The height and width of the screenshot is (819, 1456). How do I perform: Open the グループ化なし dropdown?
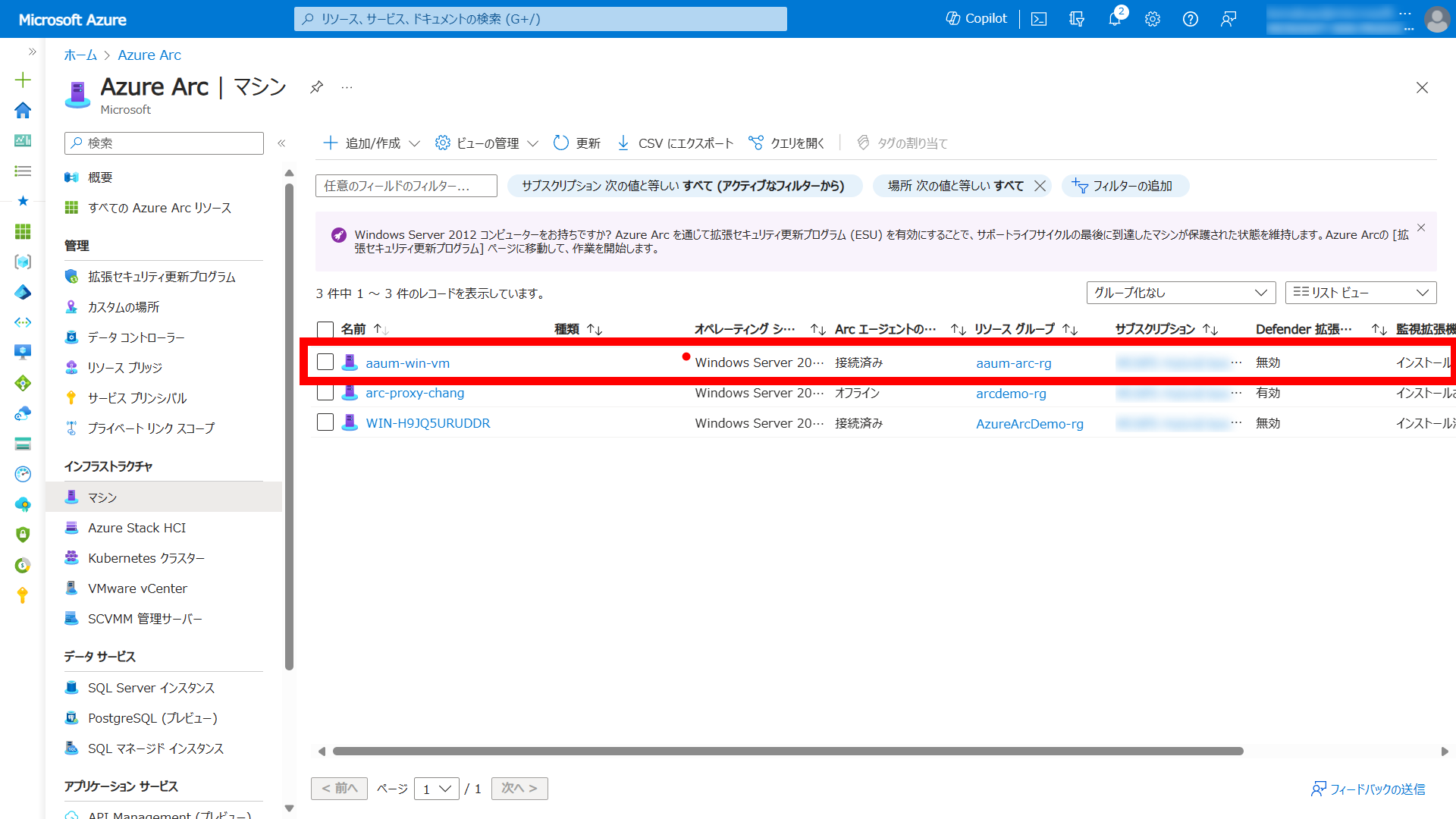tap(1181, 293)
